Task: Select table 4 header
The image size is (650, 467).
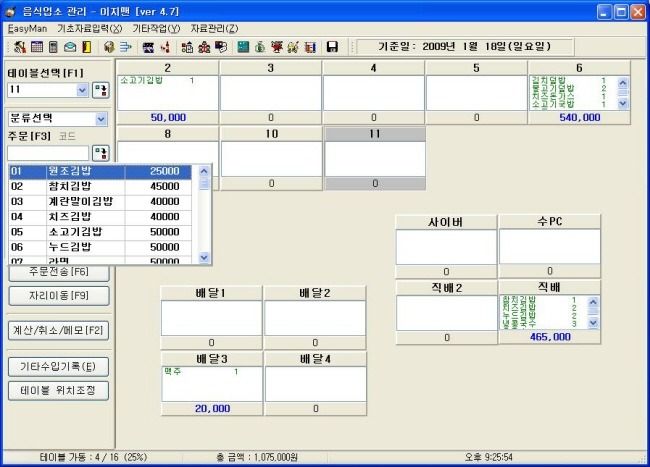Action: point(374,68)
